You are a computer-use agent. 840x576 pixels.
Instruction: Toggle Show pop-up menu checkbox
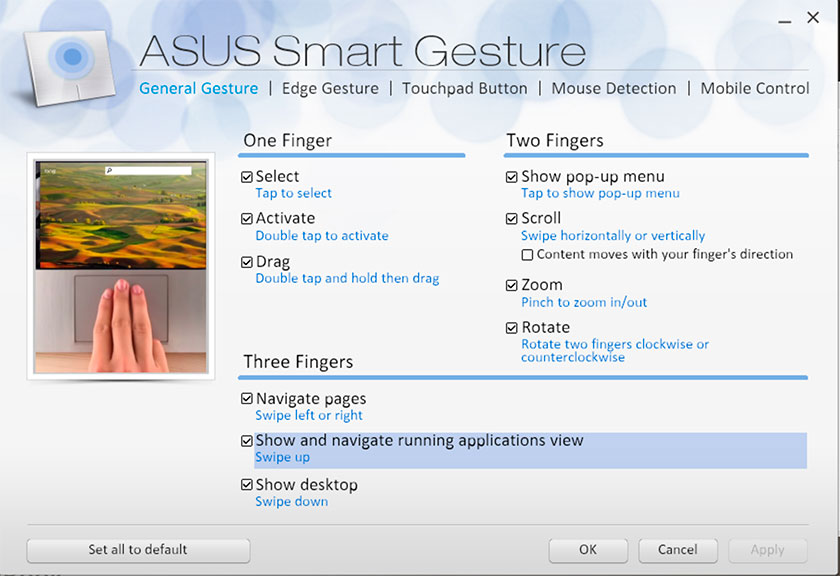(x=512, y=177)
